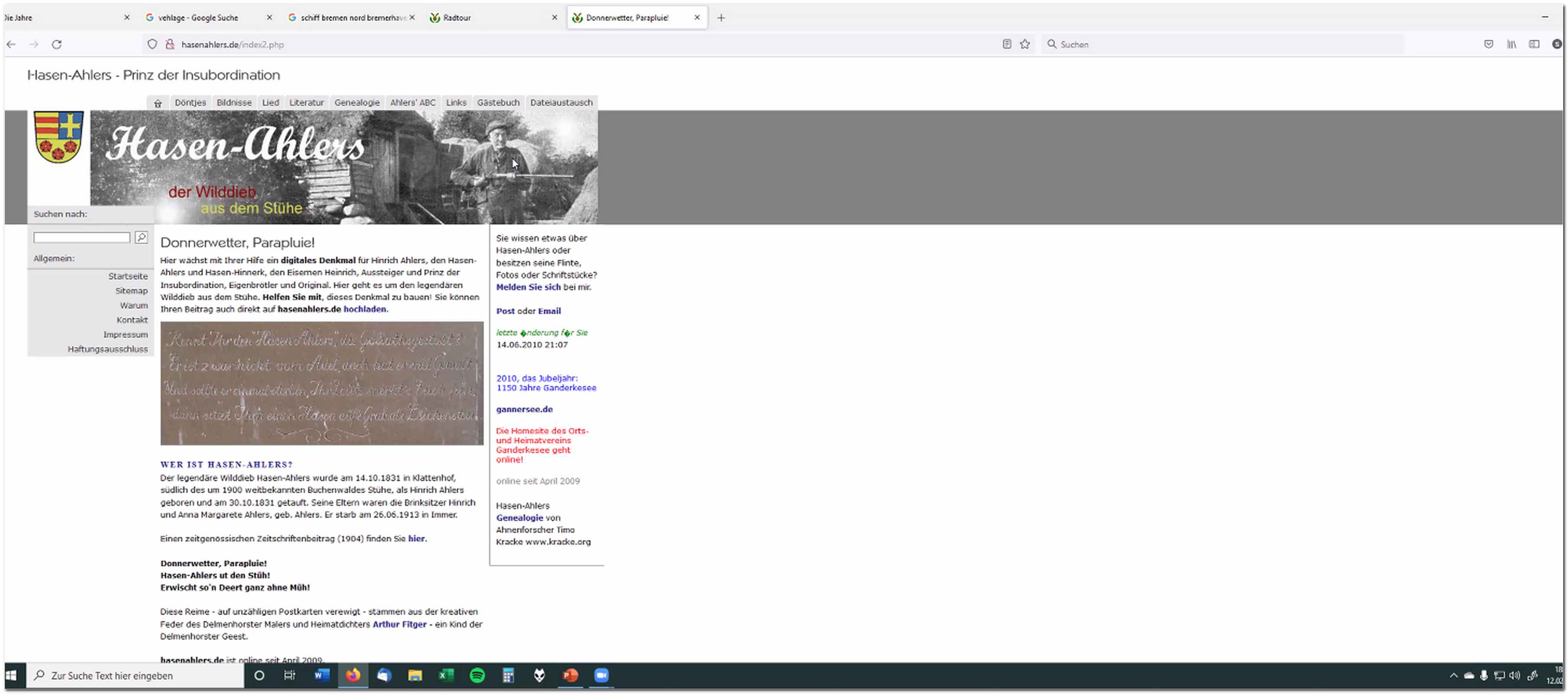Click the site search magnifier button
The height and width of the screenshot is (694, 1568).
point(141,237)
